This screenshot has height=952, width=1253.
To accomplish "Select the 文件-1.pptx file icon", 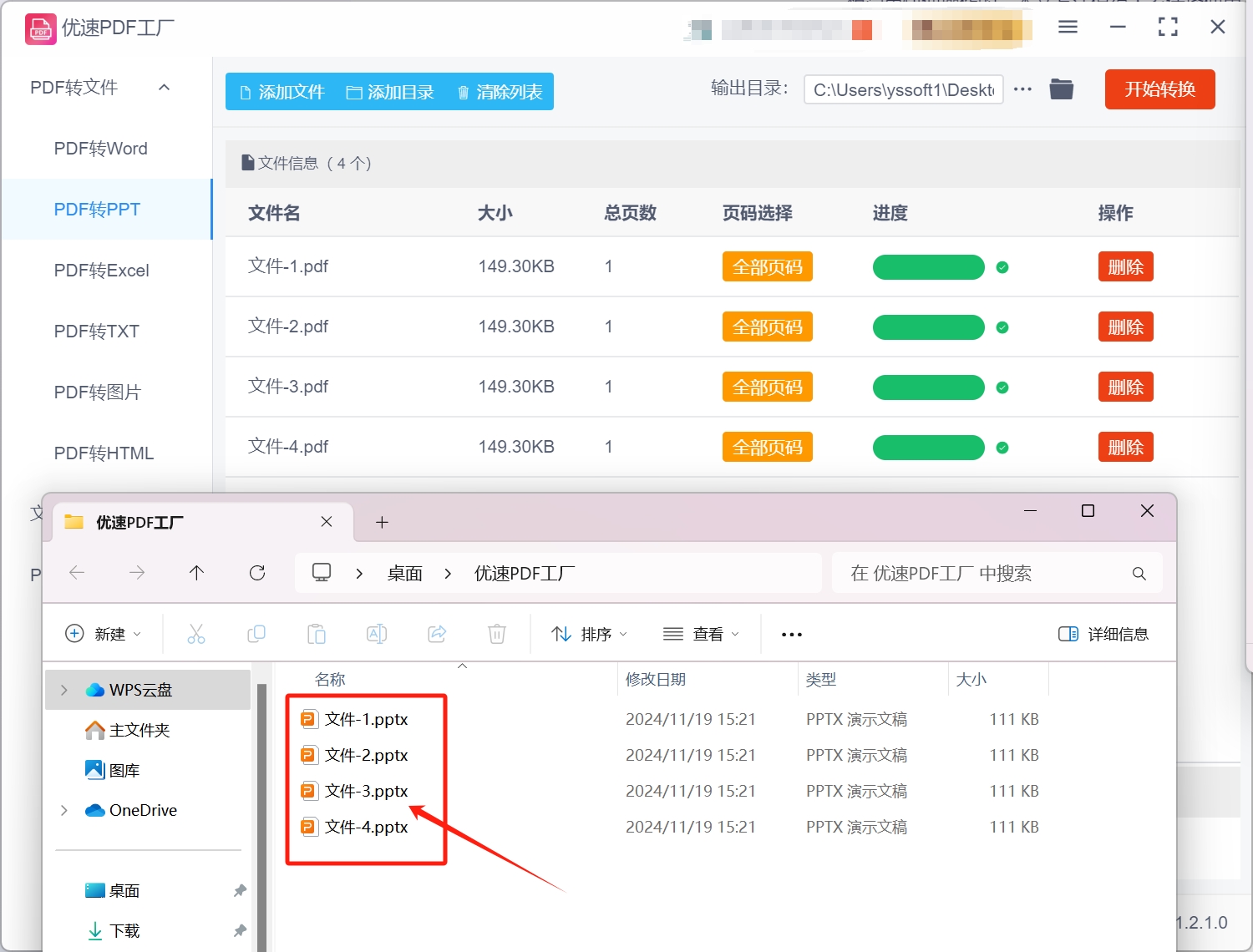I will click(309, 719).
